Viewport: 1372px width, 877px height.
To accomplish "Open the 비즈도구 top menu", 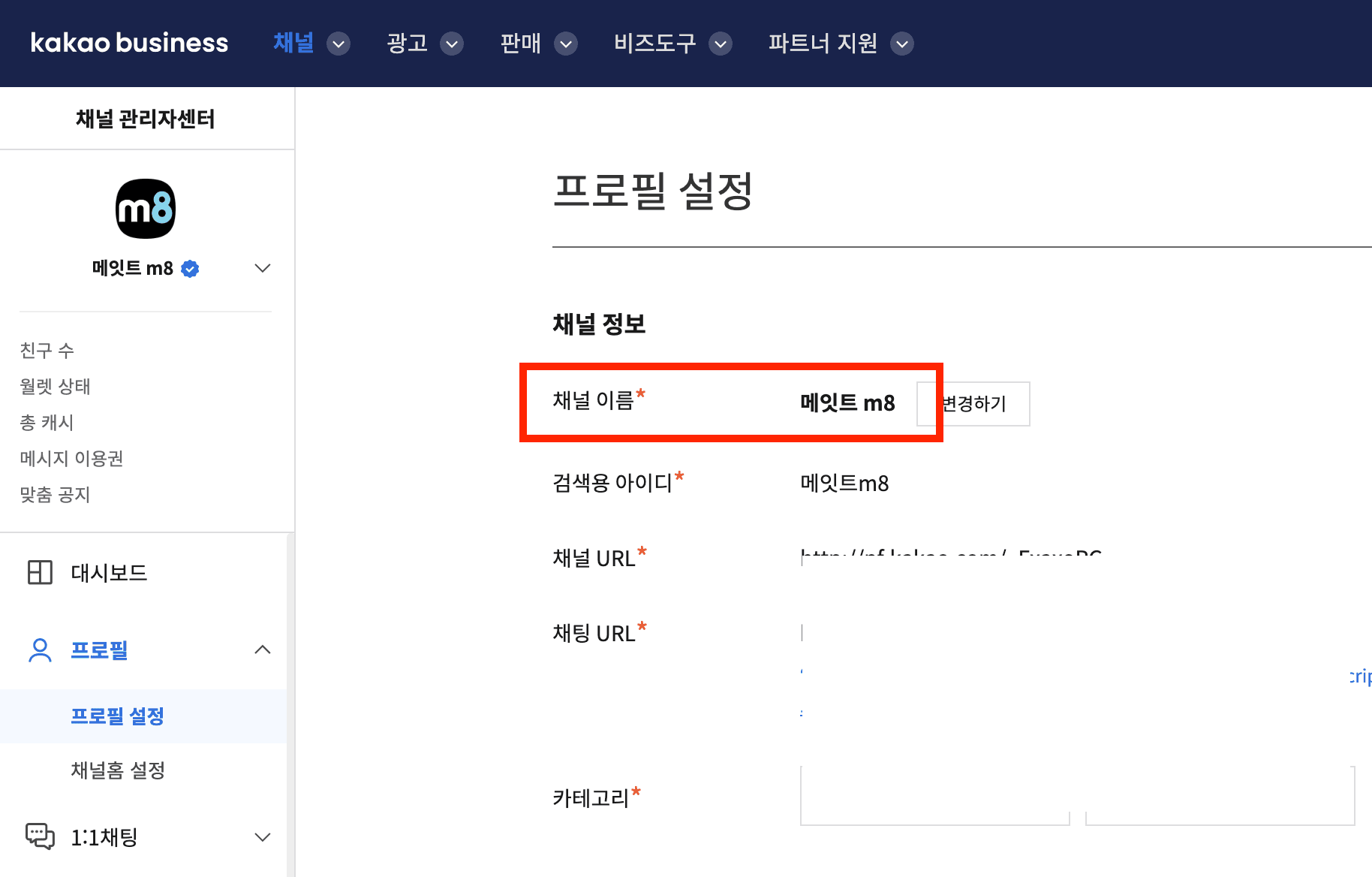I will click(654, 43).
